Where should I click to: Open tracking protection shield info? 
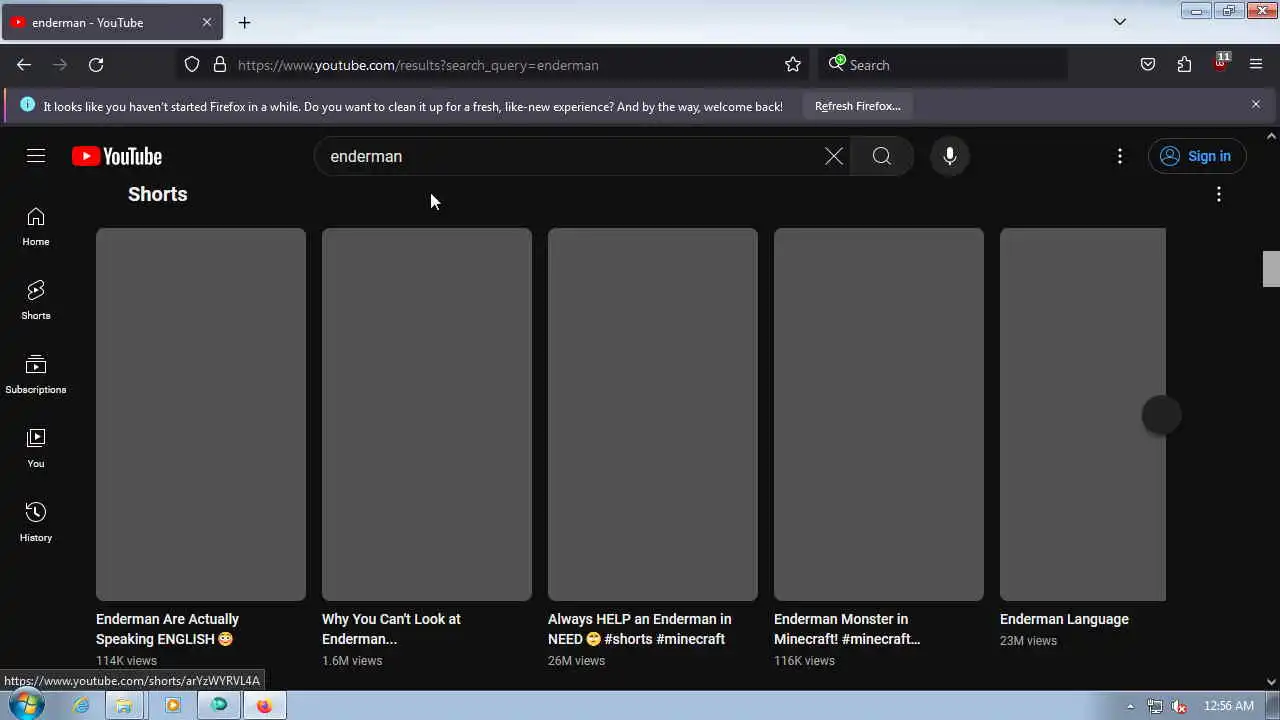tap(192, 65)
